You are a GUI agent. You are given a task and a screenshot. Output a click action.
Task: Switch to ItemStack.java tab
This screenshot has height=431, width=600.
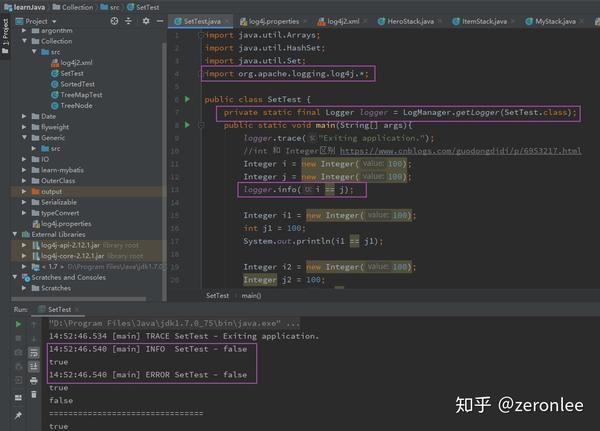coord(483,21)
